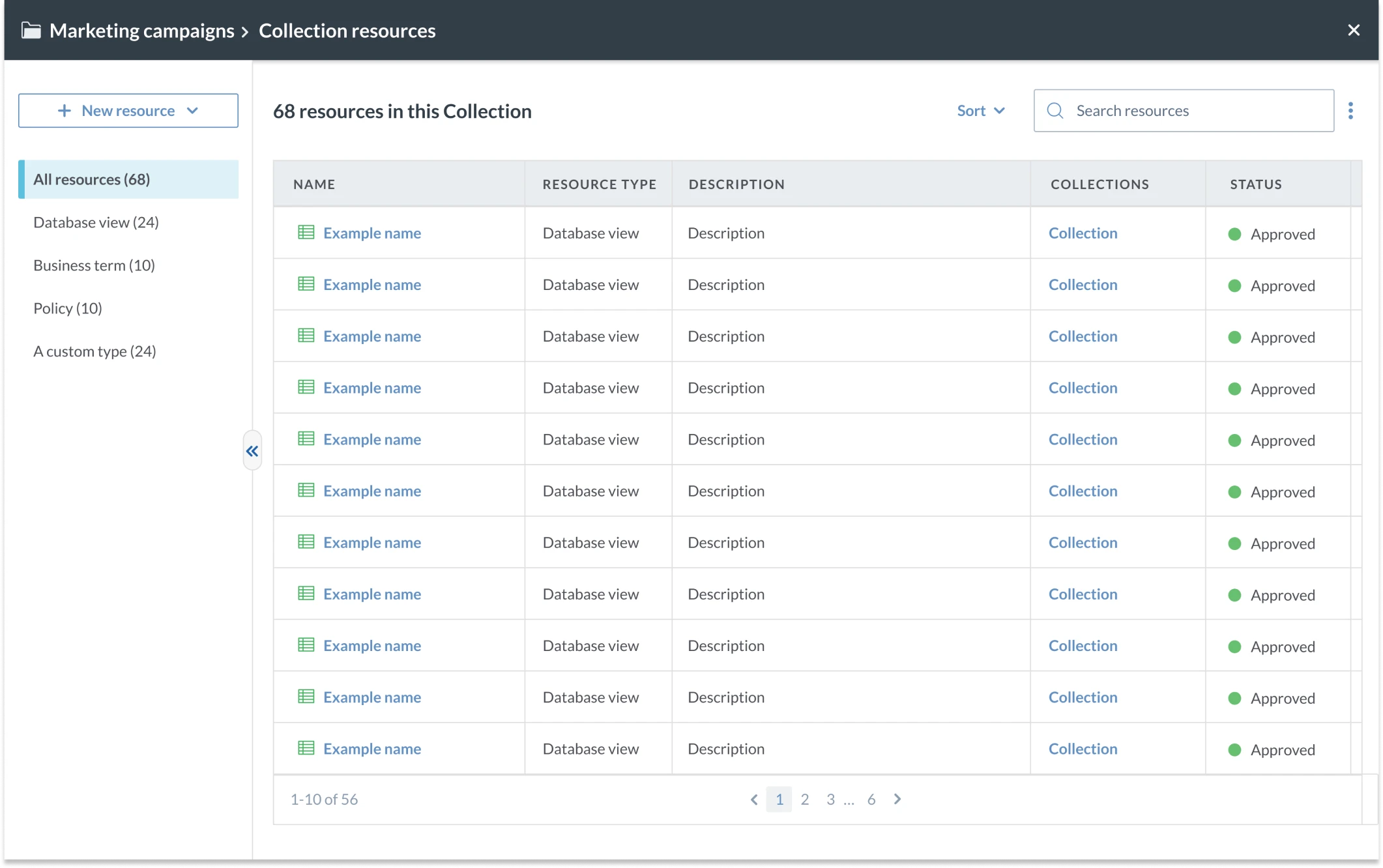The height and width of the screenshot is (868, 1383).
Task: Click the previous page arrow icon
Action: point(754,799)
